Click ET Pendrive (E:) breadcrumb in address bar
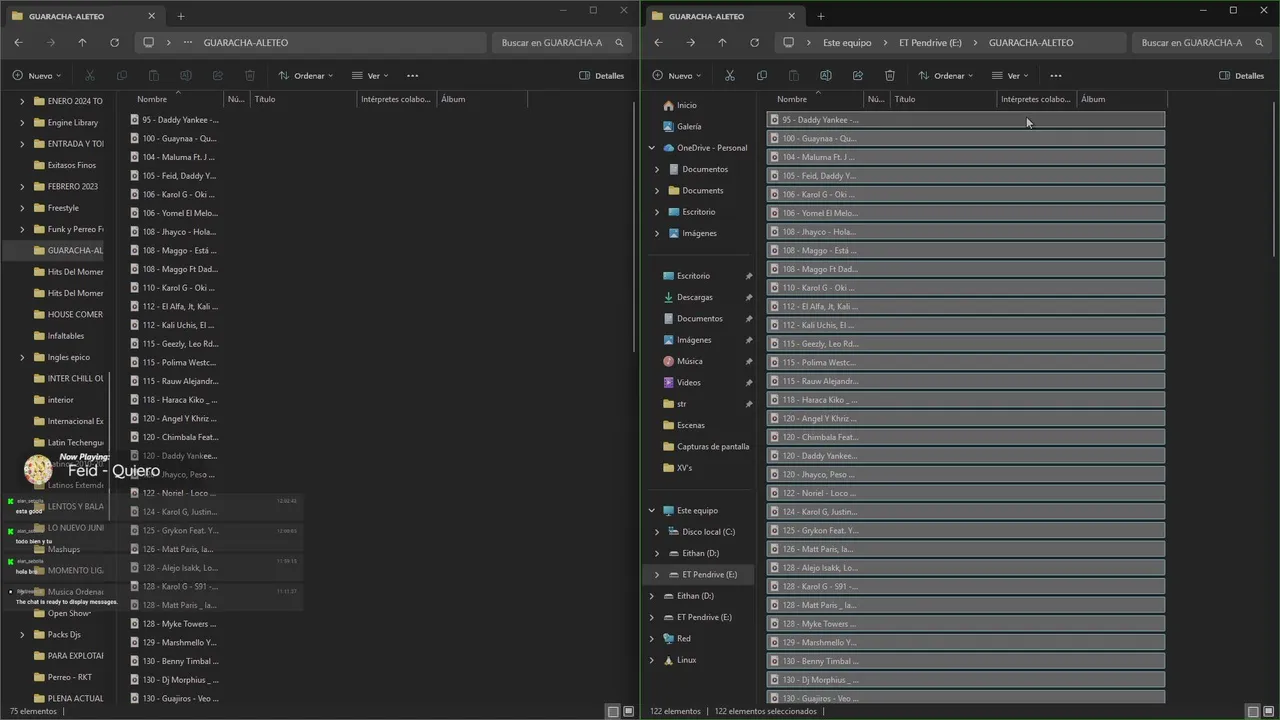Screen dimensions: 1280x720 930,42
